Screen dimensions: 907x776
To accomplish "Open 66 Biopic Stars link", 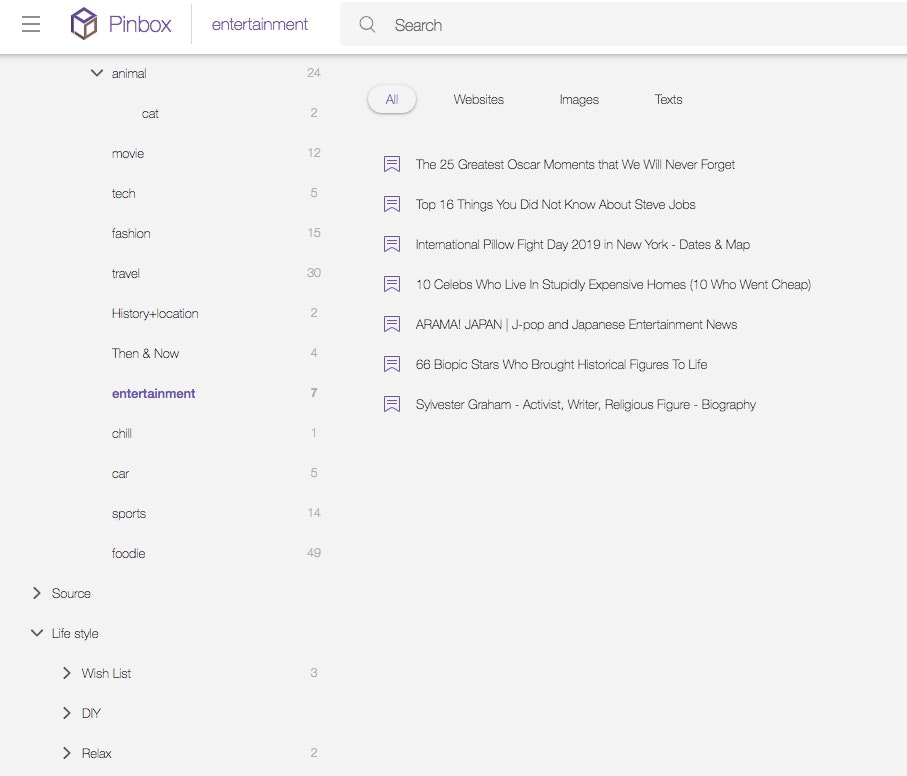I will click(561, 364).
